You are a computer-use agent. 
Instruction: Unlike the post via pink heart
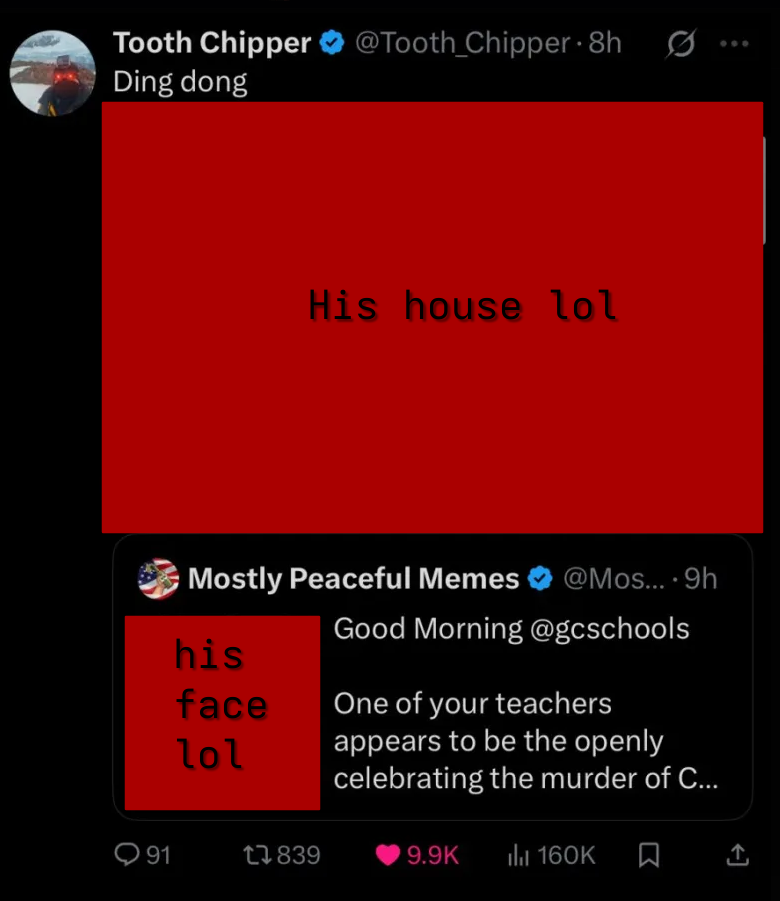point(387,855)
